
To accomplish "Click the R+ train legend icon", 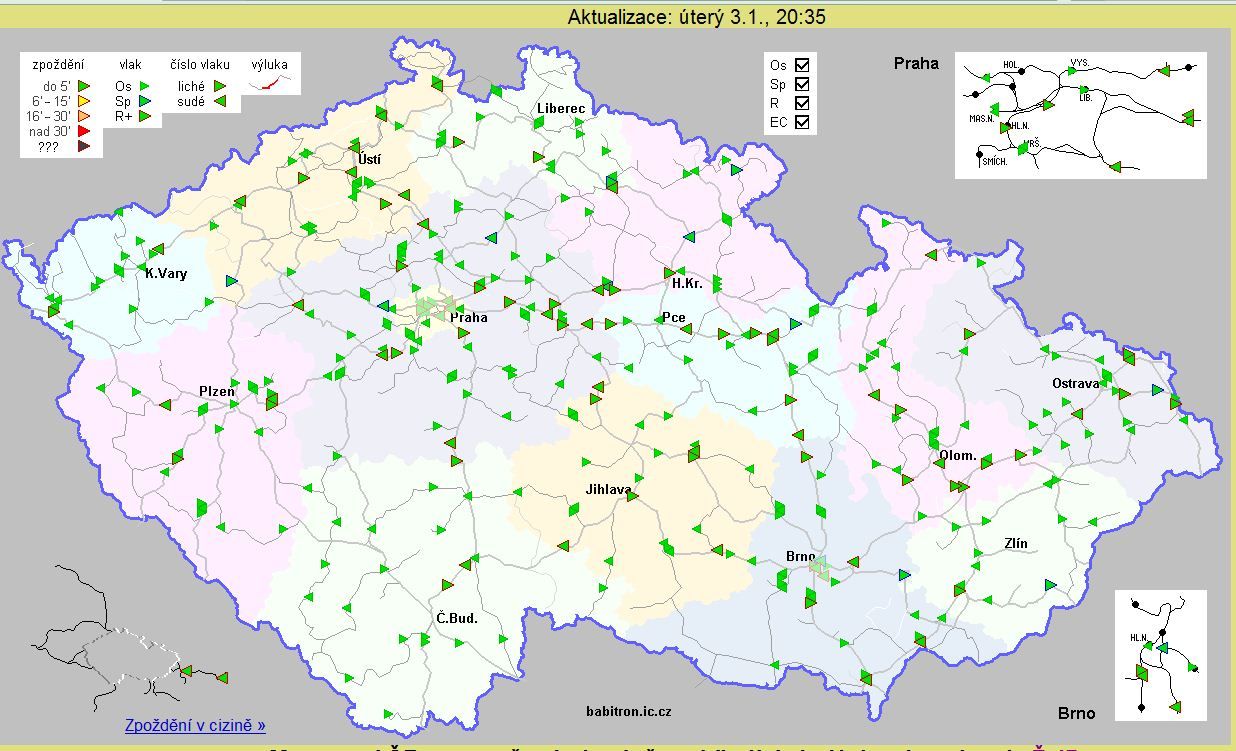I will click(144, 116).
